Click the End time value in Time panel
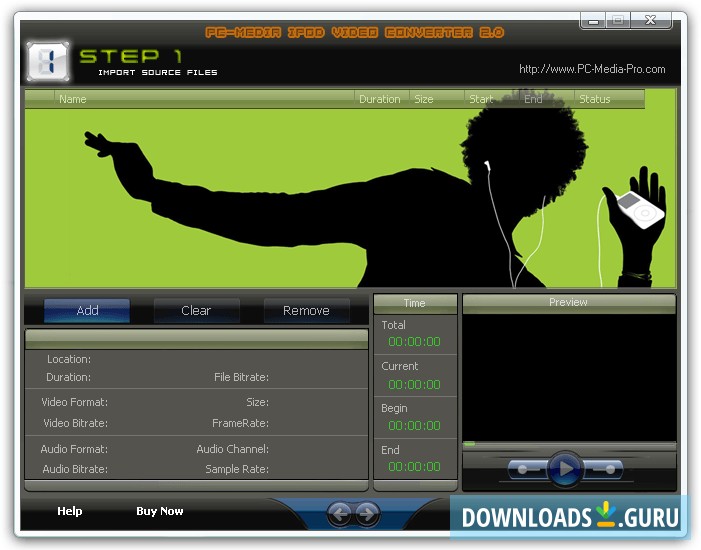Image resolution: width=701 pixels, height=550 pixels. 414,467
